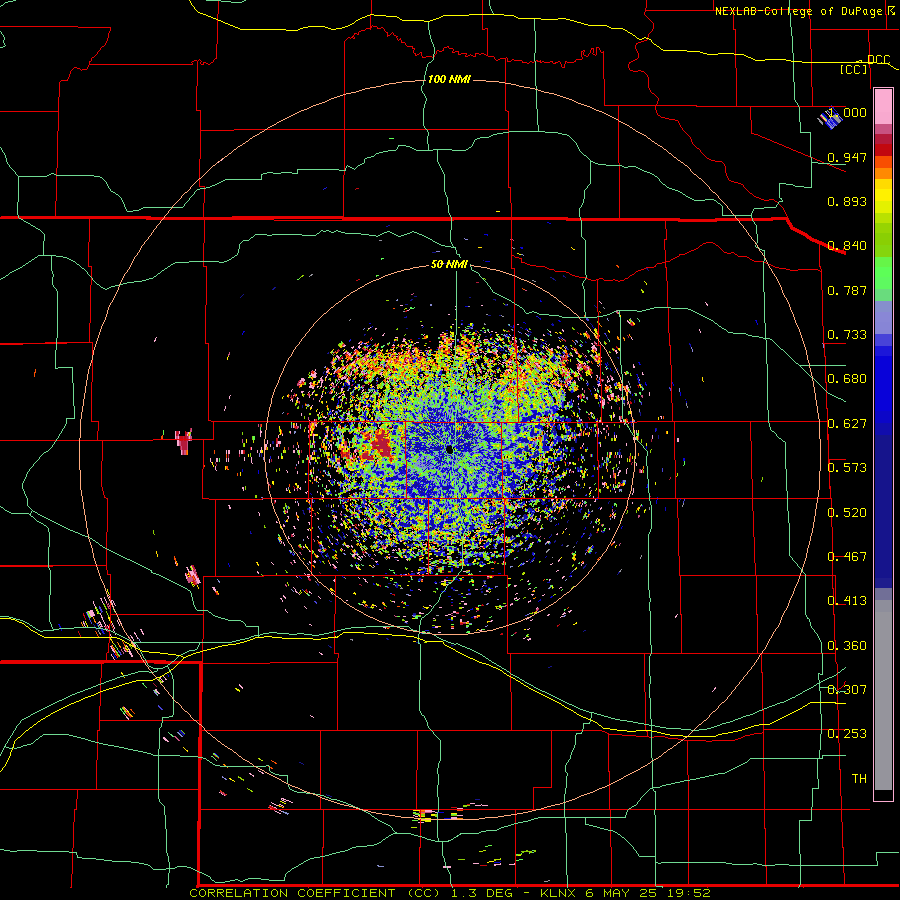Click the 0.733 legend value
Viewport: 900px width, 900px height.
coord(847,335)
